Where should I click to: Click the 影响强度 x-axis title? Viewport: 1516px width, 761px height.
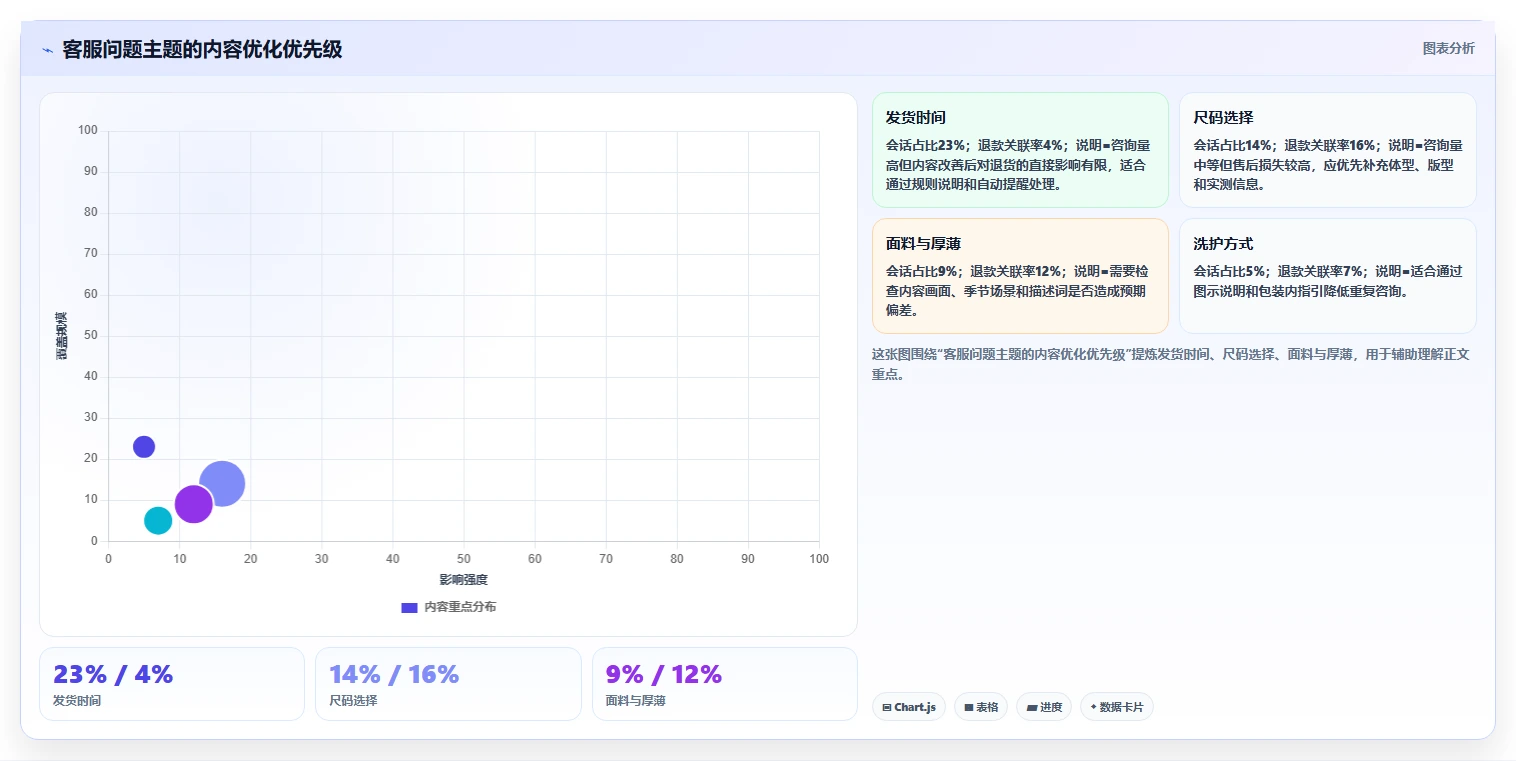(464, 580)
